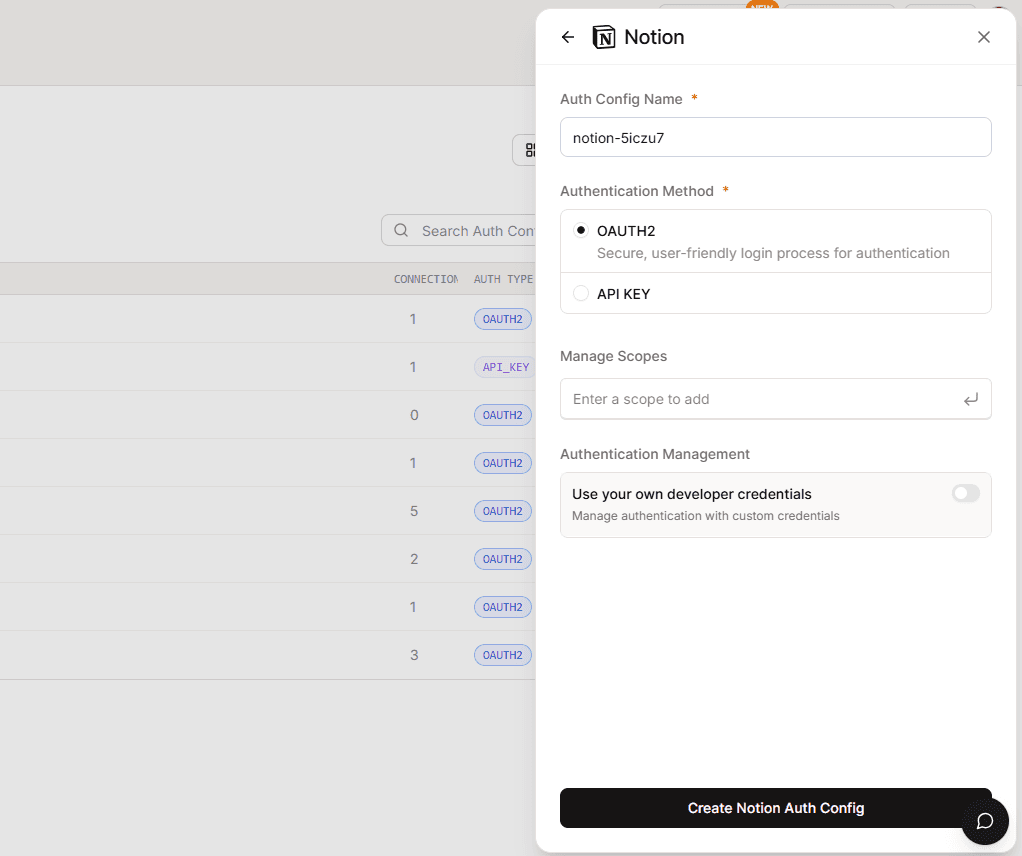Click the OAUTH2 description text
Viewport: 1022px width, 856px height.
pyautogui.click(x=773, y=253)
